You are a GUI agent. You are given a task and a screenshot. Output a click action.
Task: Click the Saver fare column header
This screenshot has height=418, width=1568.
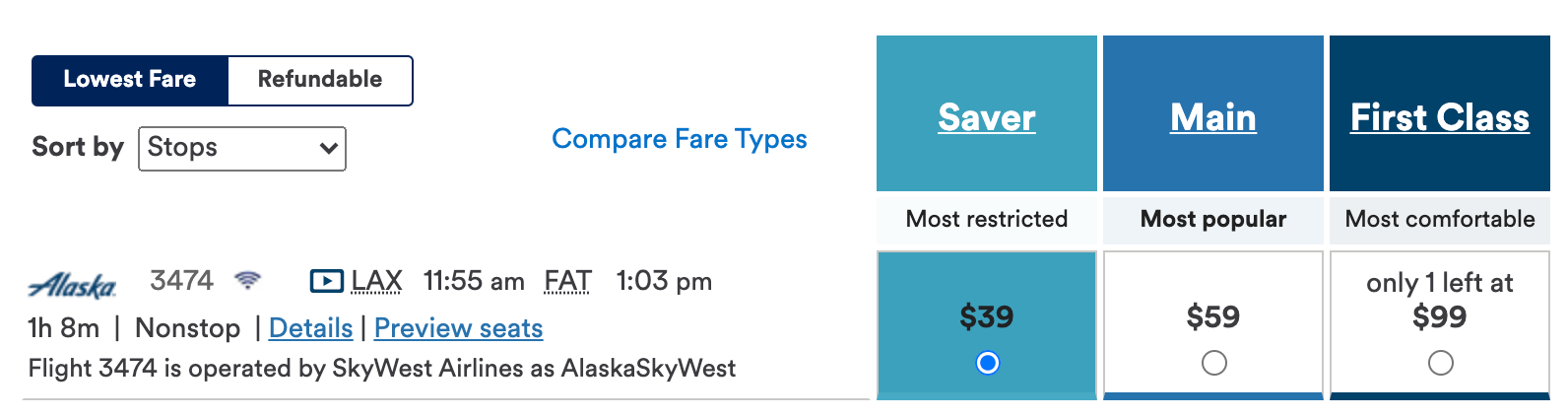[986, 117]
